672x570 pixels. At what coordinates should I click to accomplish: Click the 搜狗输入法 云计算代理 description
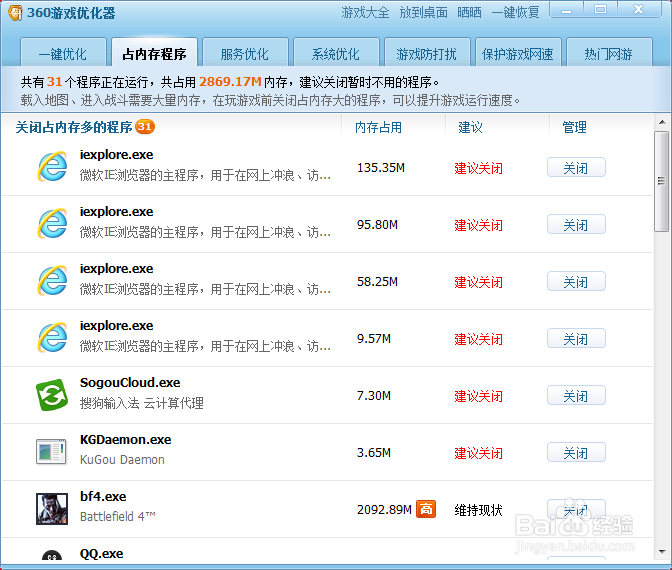pos(141,403)
